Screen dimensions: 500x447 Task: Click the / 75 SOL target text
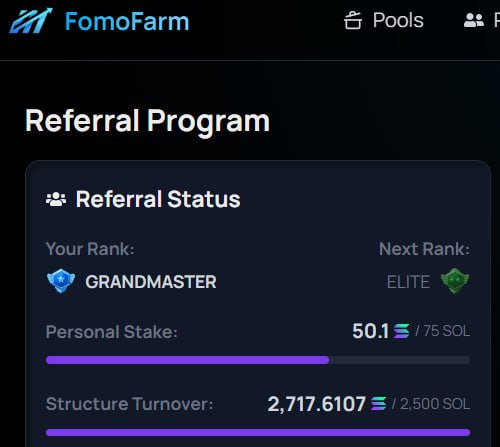click(443, 331)
